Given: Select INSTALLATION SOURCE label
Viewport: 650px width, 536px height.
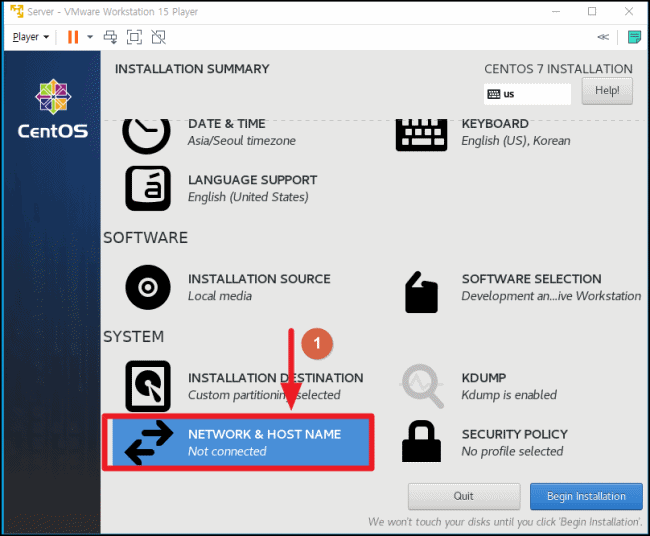Looking at the screenshot, I should pyautogui.click(x=259, y=279).
